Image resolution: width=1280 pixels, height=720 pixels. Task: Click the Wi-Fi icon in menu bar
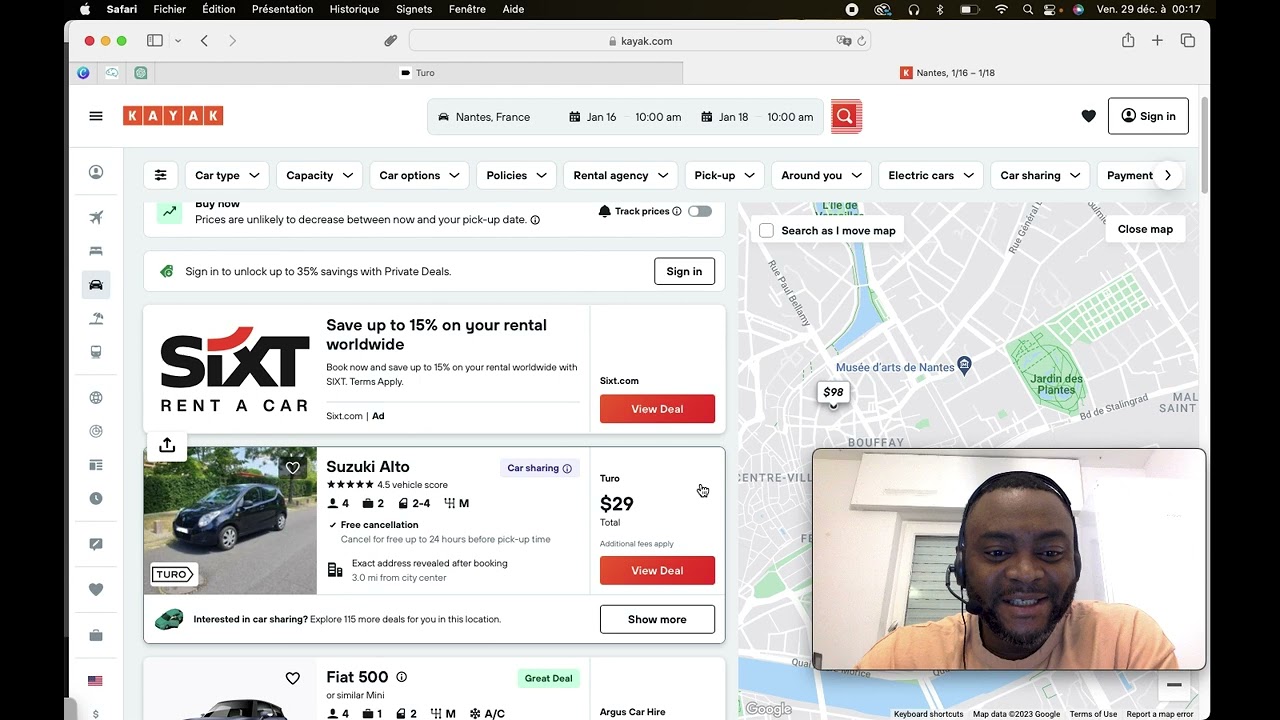coord(1001,9)
